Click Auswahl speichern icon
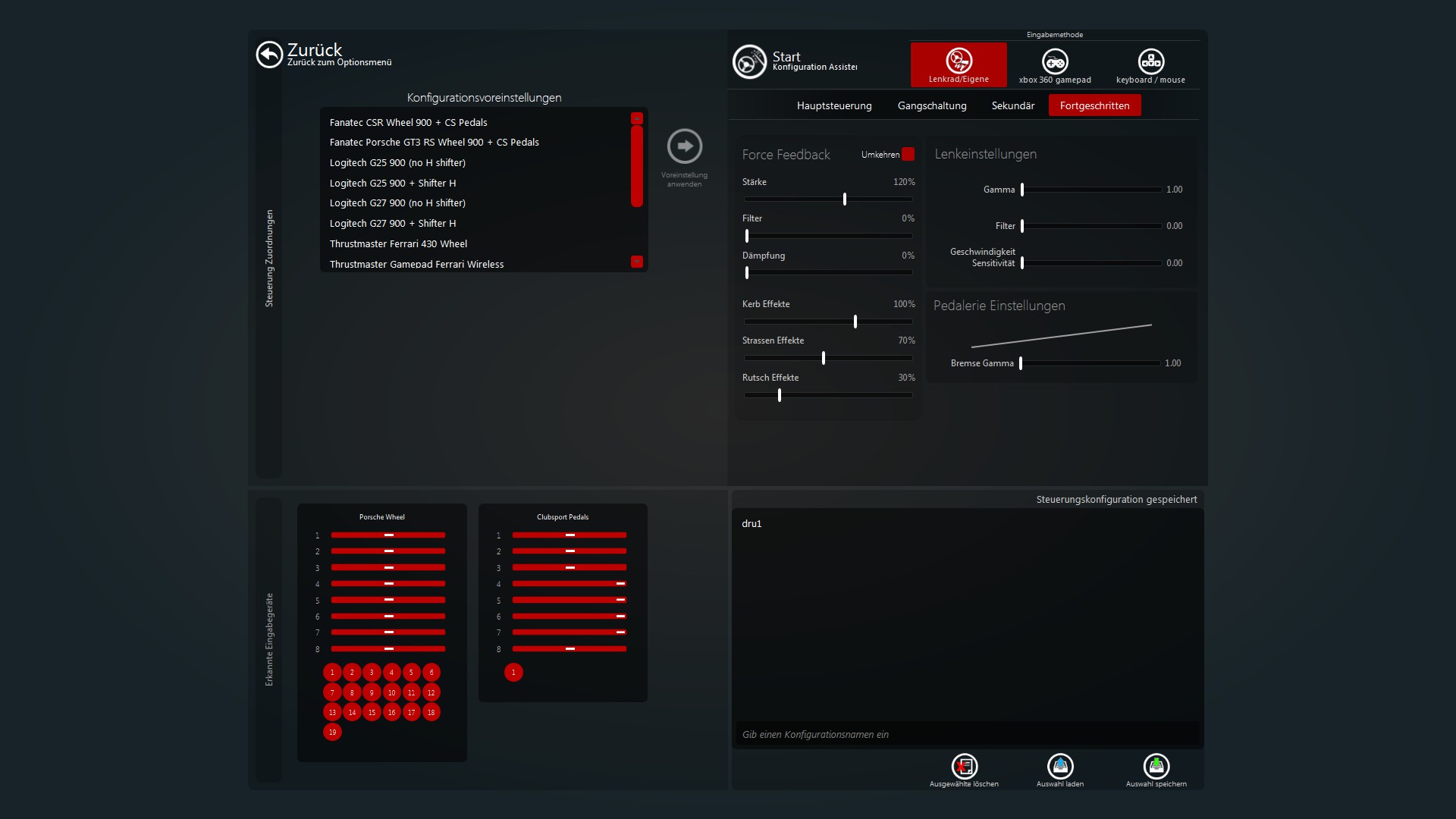Image resolution: width=1456 pixels, height=819 pixels. (1156, 767)
